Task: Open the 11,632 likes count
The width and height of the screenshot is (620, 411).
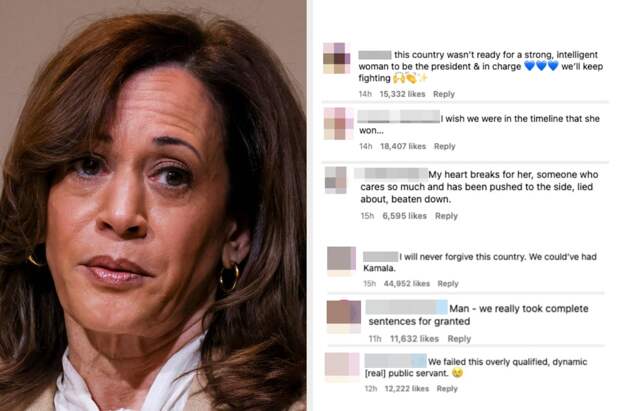Action: pyautogui.click(x=414, y=339)
